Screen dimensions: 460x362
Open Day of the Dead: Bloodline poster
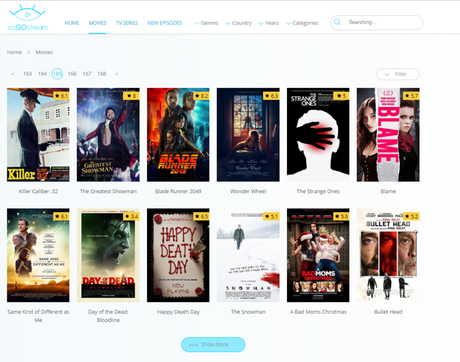[108, 255]
